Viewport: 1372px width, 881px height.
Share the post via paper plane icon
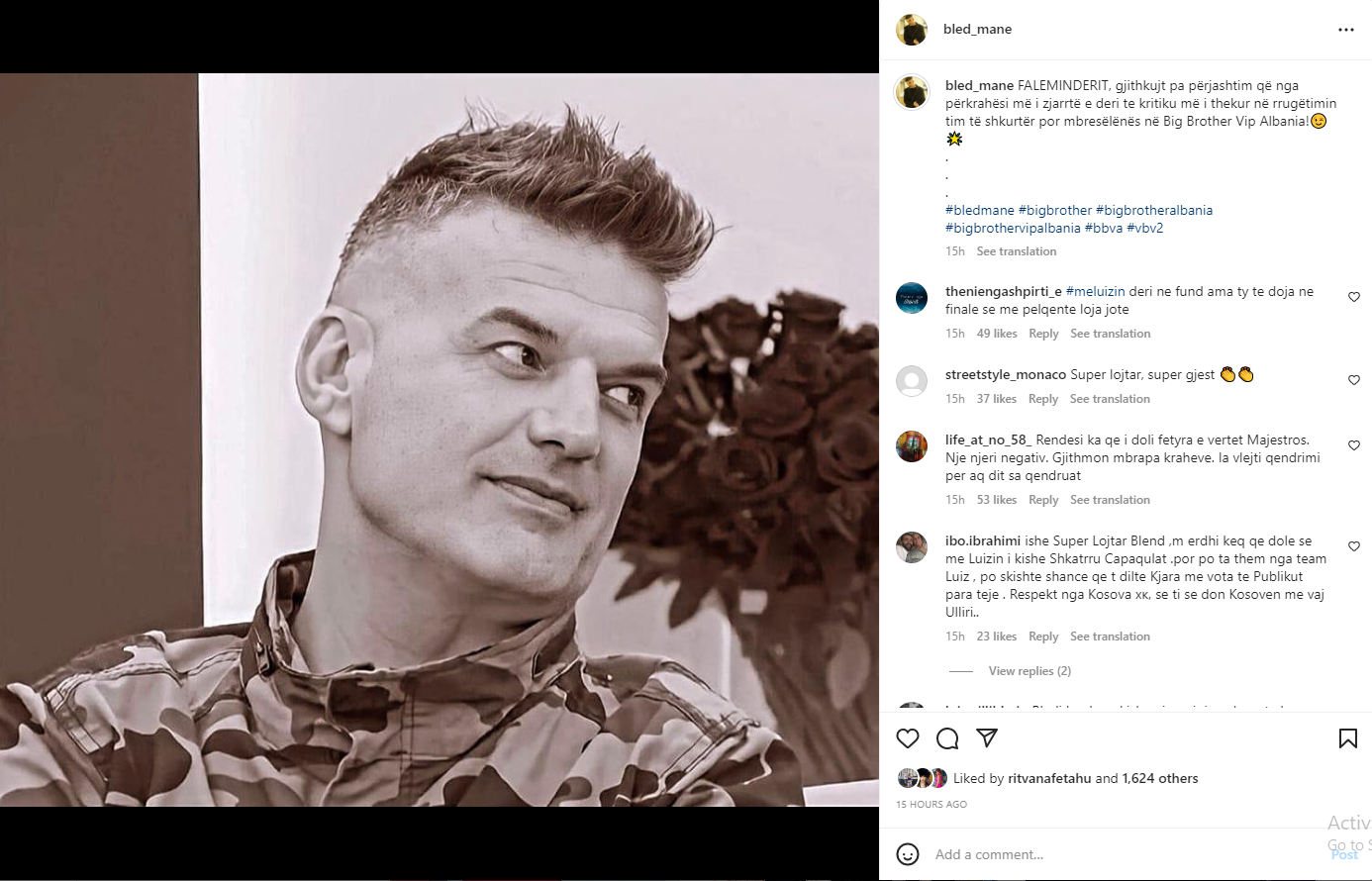(x=987, y=738)
